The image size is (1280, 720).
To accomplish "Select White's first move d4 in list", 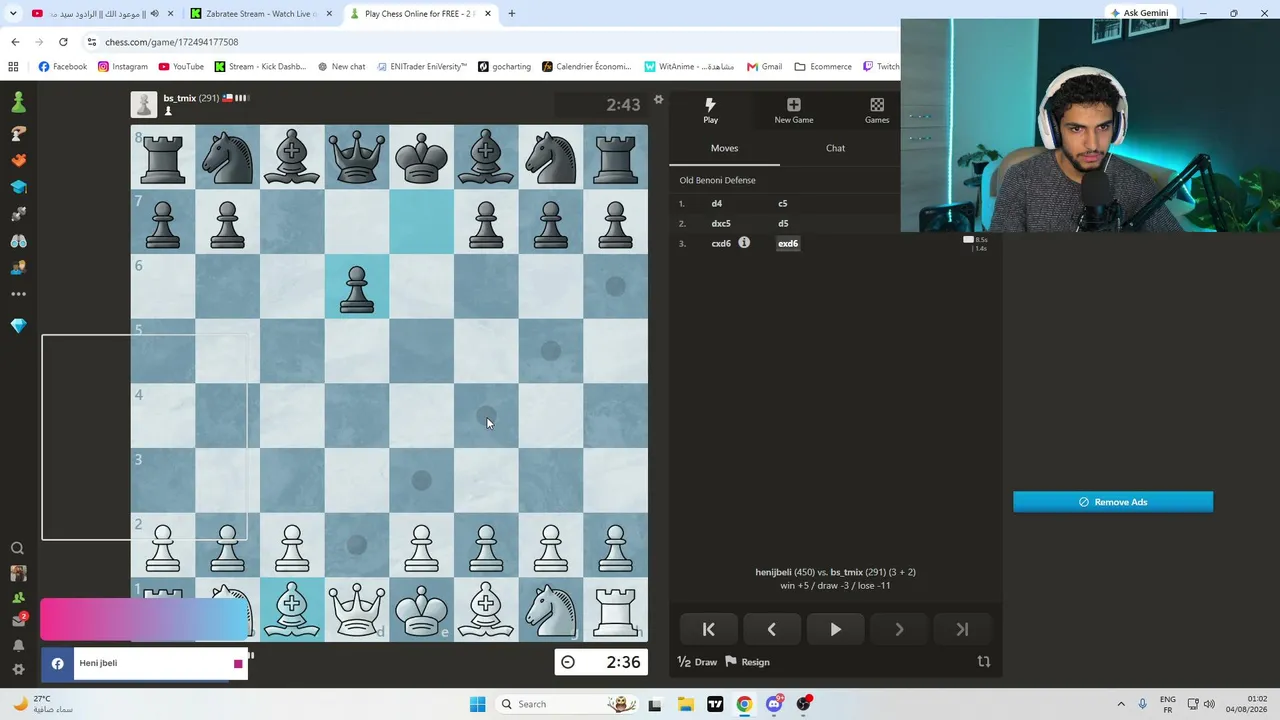I will click(x=716, y=204).
